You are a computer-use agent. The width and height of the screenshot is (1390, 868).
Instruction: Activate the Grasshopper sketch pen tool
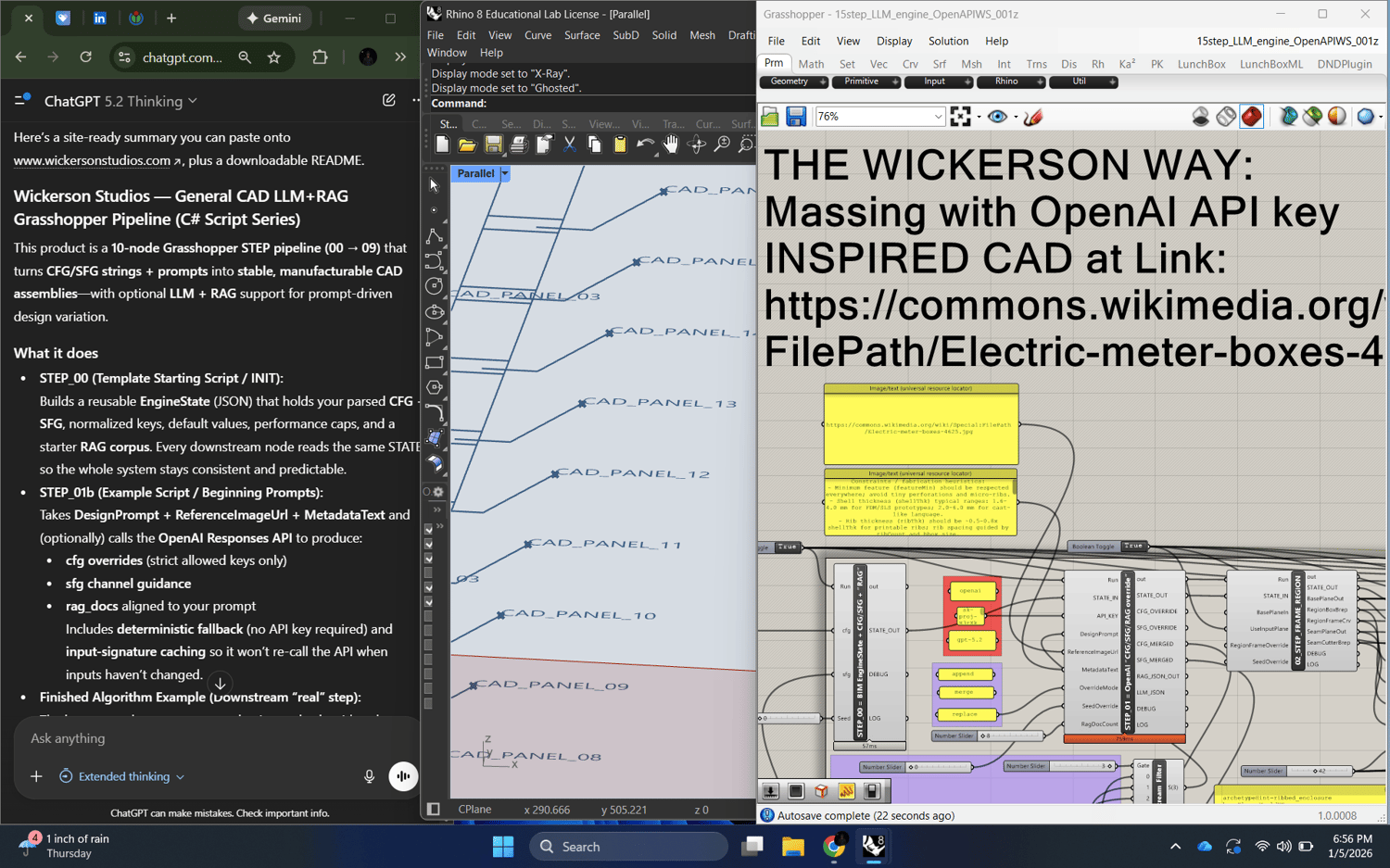[1033, 117]
